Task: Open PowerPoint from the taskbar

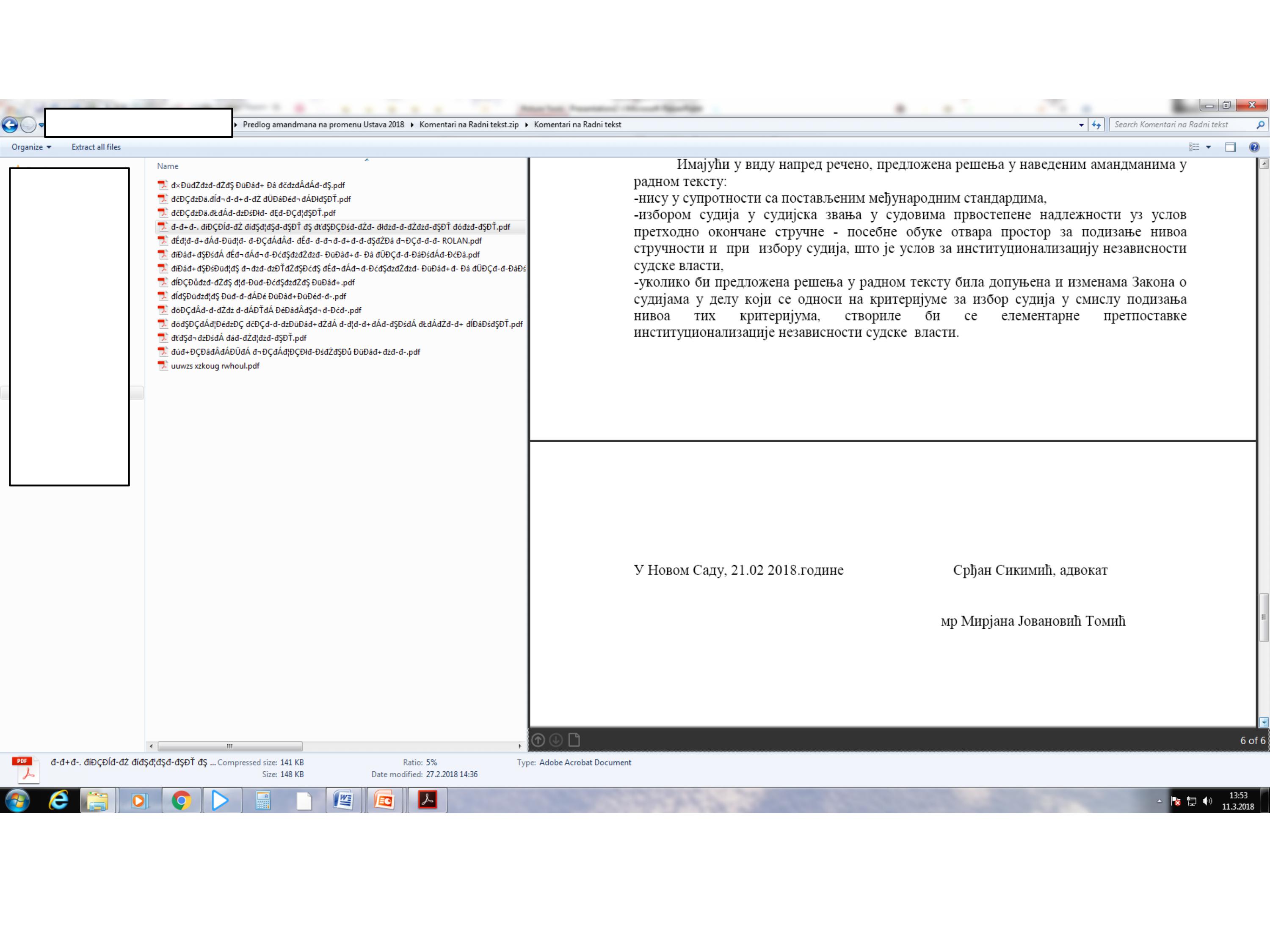Action: (384, 800)
